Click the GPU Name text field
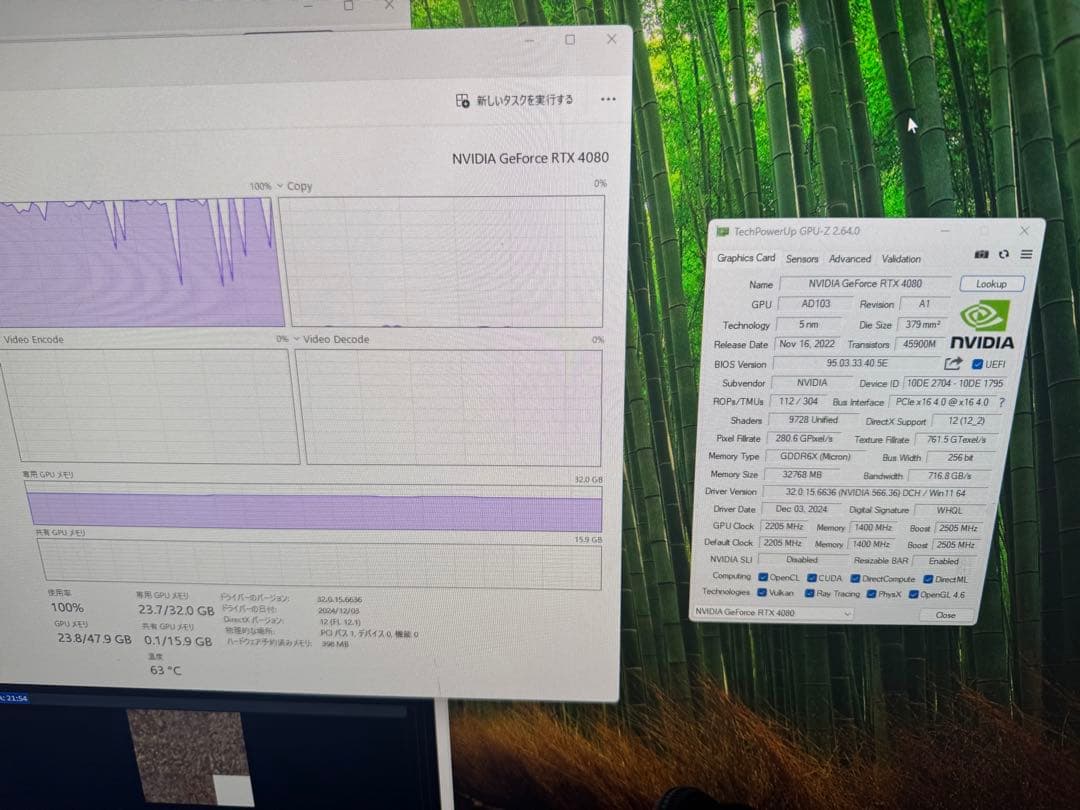The height and width of the screenshot is (810, 1080). [865, 284]
